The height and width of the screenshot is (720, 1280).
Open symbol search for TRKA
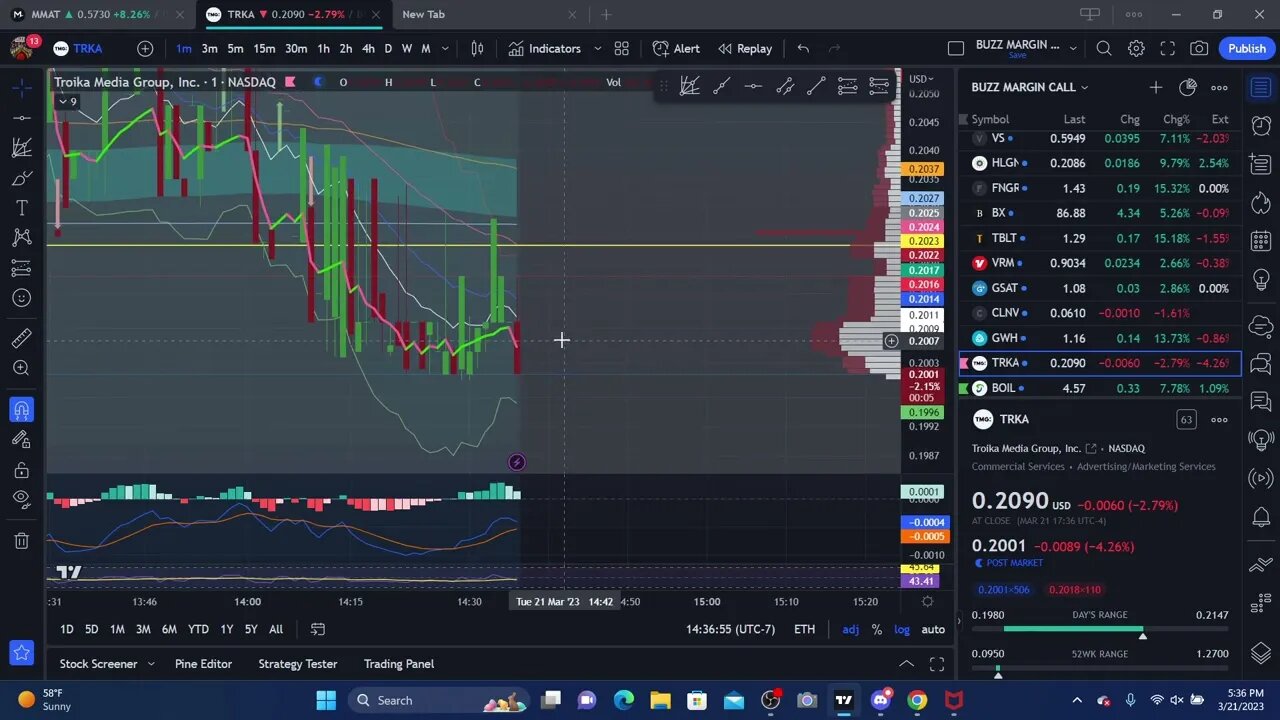point(78,48)
